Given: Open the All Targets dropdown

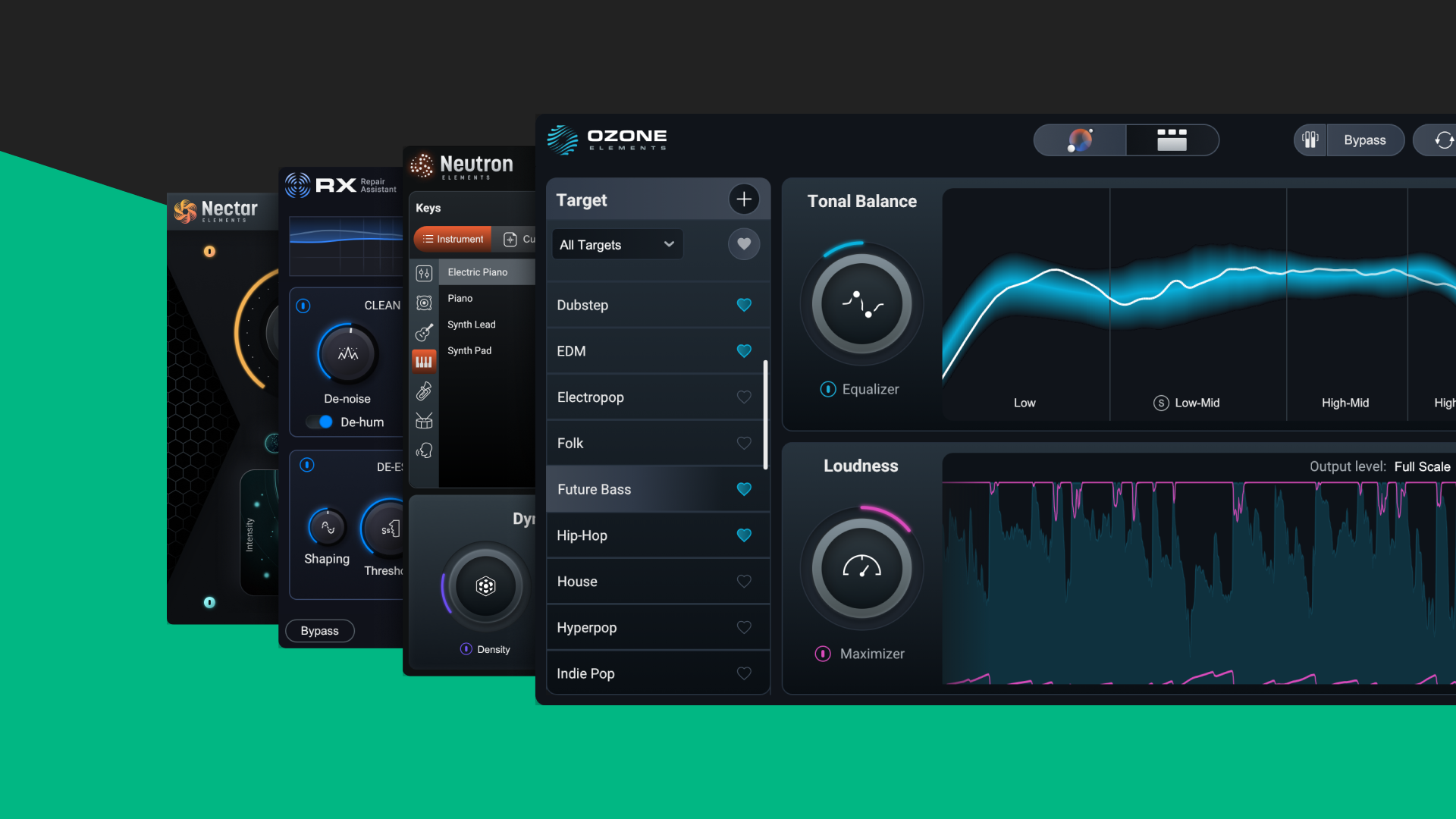Looking at the screenshot, I should [x=617, y=244].
